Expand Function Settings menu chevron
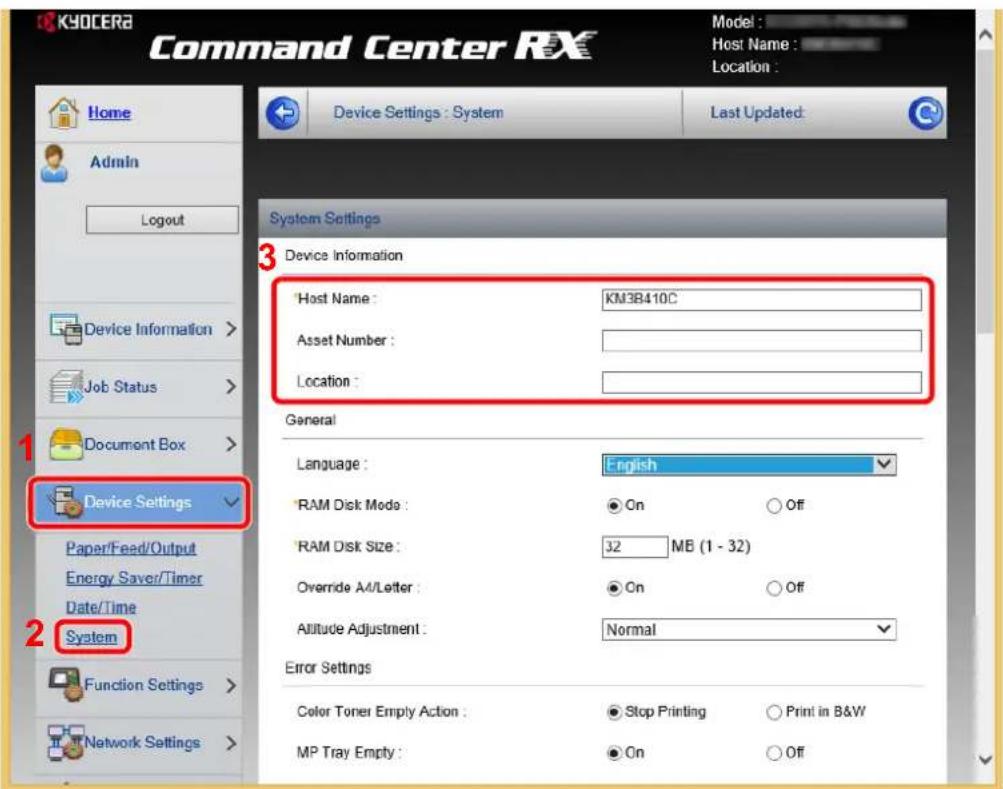The image size is (1003, 789). pos(231,685)
